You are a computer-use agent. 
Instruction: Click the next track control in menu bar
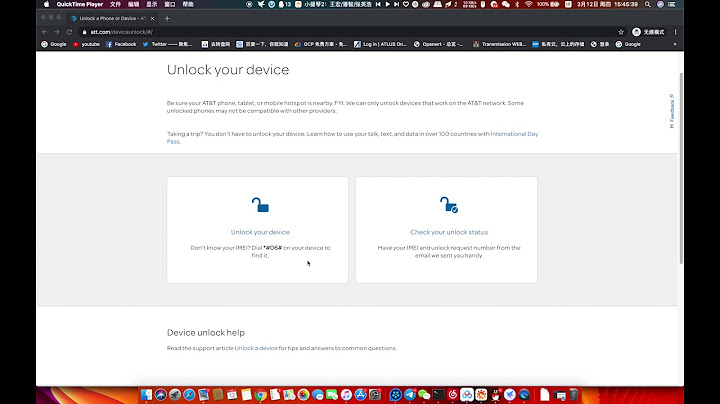397,4
